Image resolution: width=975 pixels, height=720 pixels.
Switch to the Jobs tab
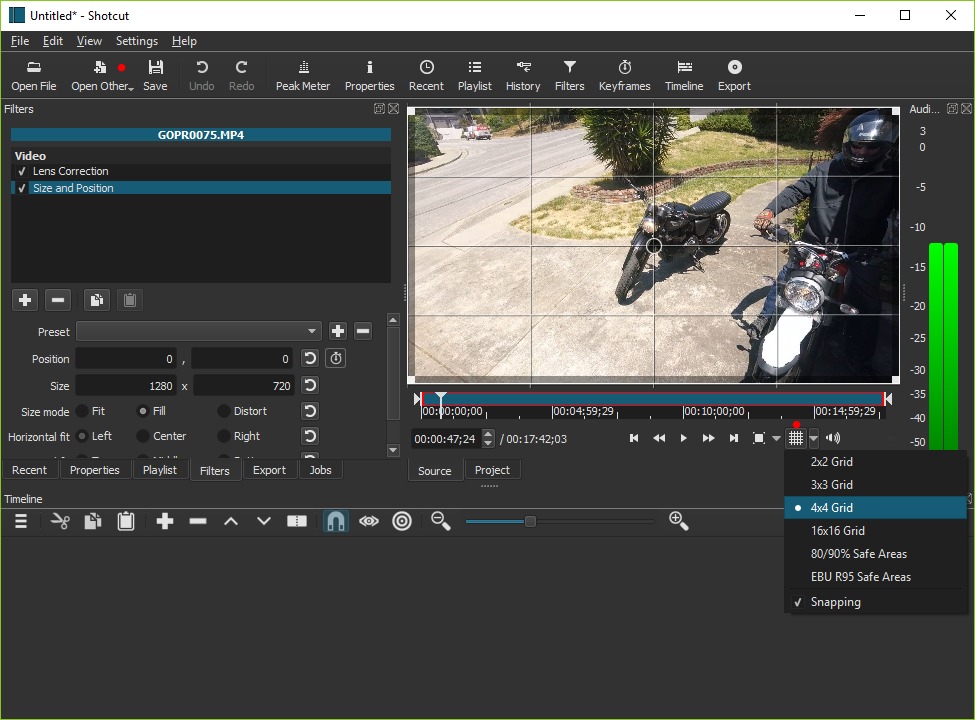click(320, 470)
